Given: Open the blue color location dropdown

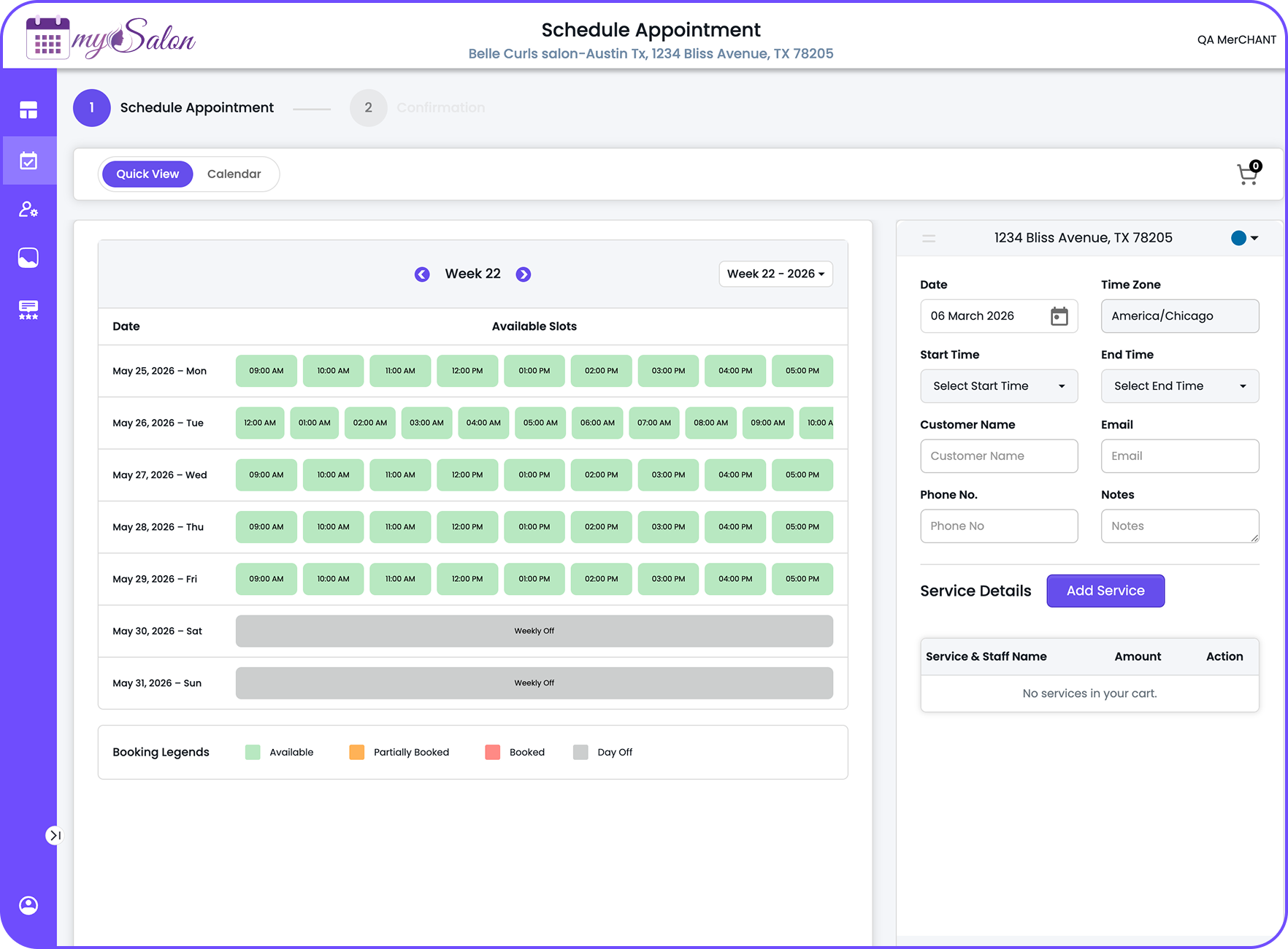Looking at the screenshot, I should (x=1245, y=238).
